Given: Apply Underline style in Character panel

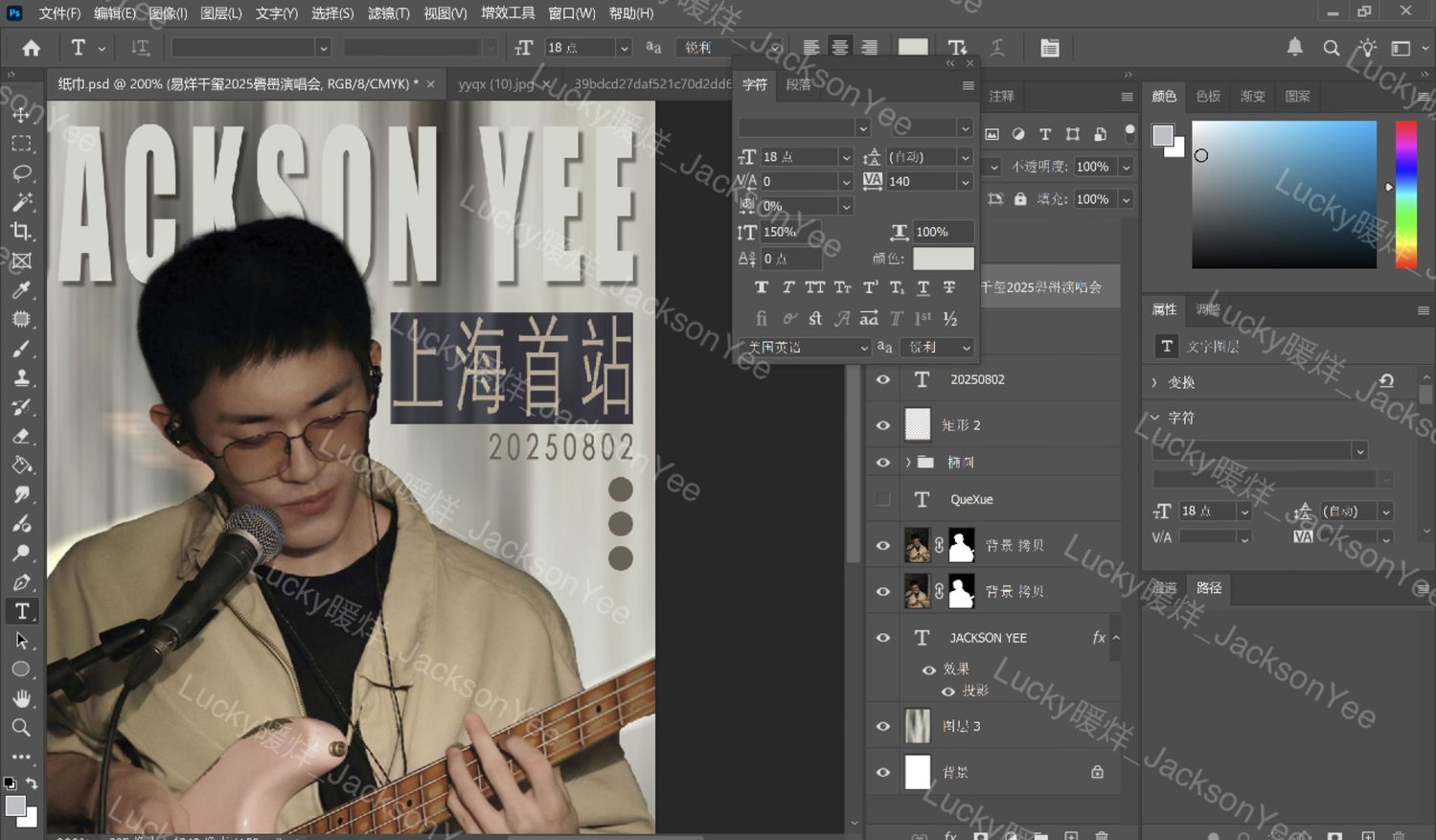Looking at the screenshot, I should [x=923, y=287].
